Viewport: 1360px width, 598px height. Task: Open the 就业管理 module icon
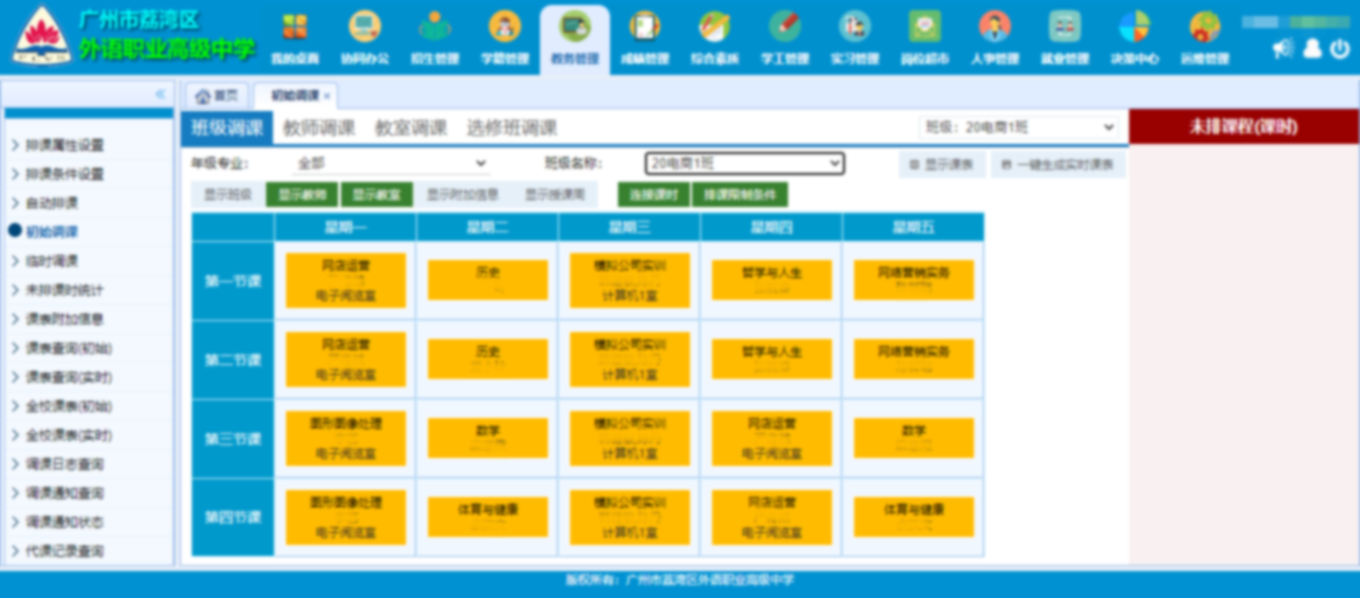[x=1065, y=27]
